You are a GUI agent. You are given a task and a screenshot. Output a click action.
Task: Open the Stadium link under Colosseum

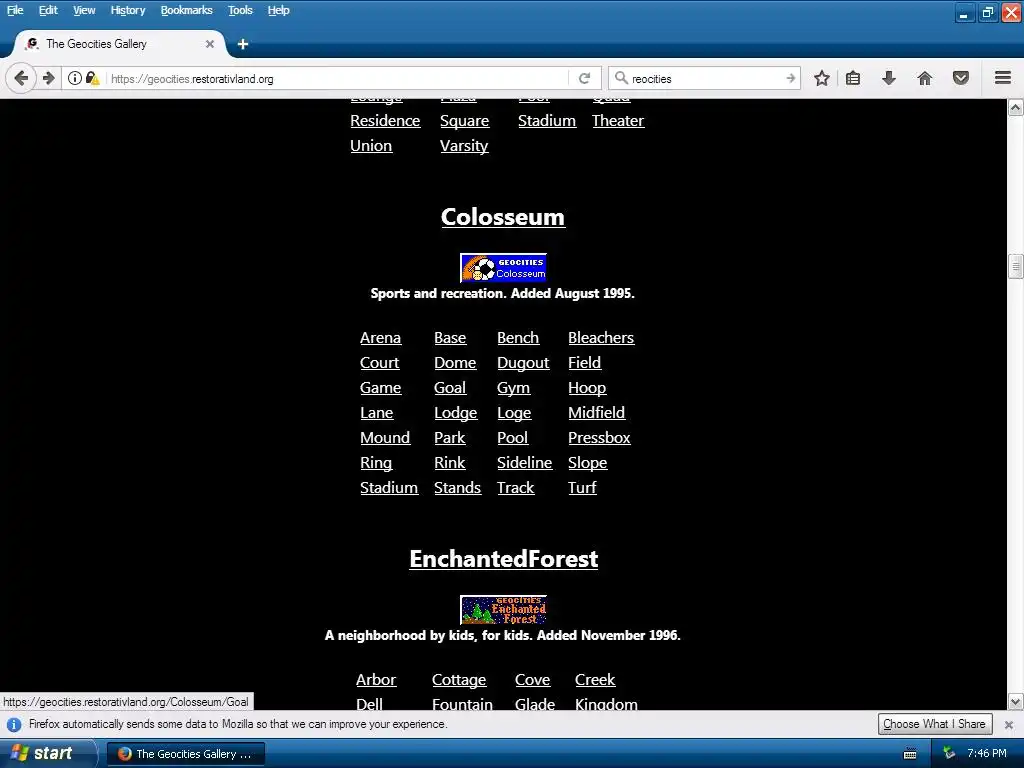pos(389,488)
